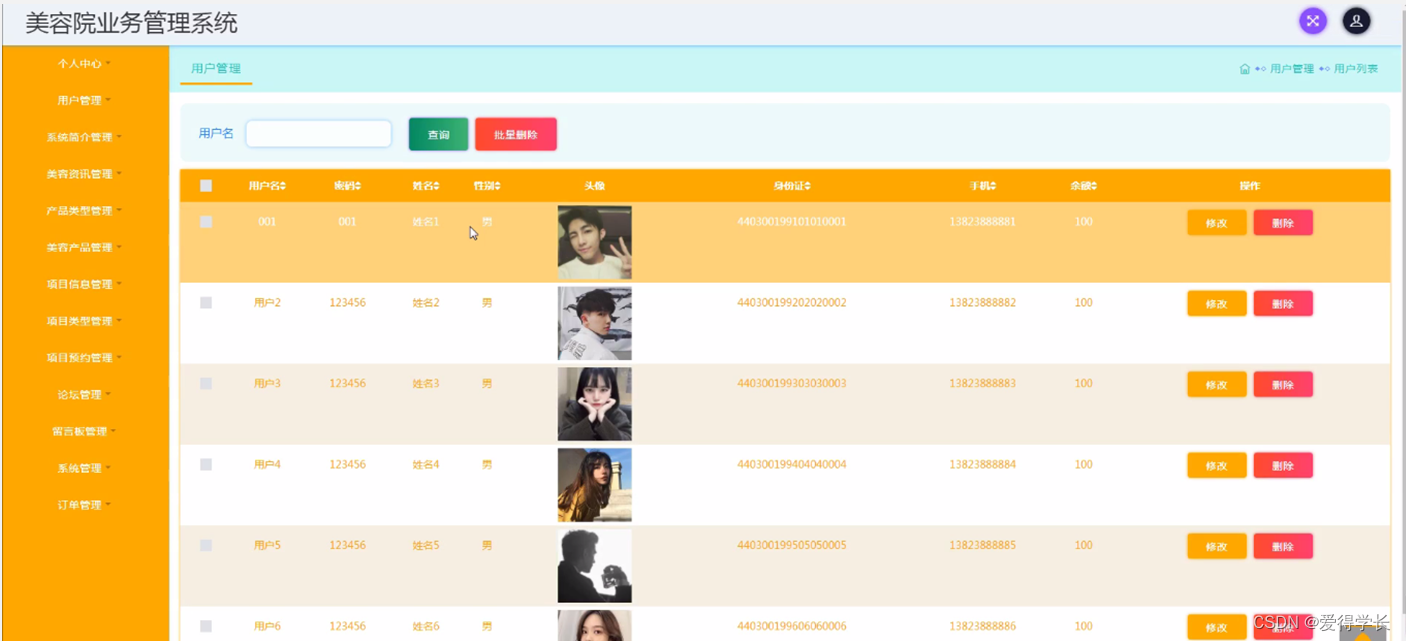Click 删除 for 用户2
The image size is (1406, 641).
pos(1283,304)
